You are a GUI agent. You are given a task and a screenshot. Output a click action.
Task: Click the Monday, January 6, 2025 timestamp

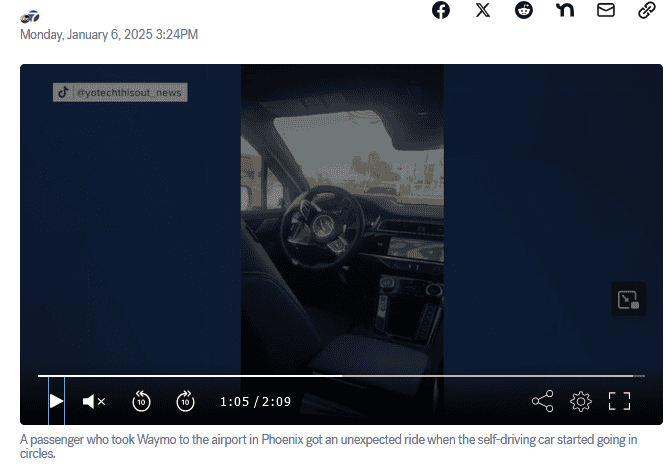[x=109, y=34]
